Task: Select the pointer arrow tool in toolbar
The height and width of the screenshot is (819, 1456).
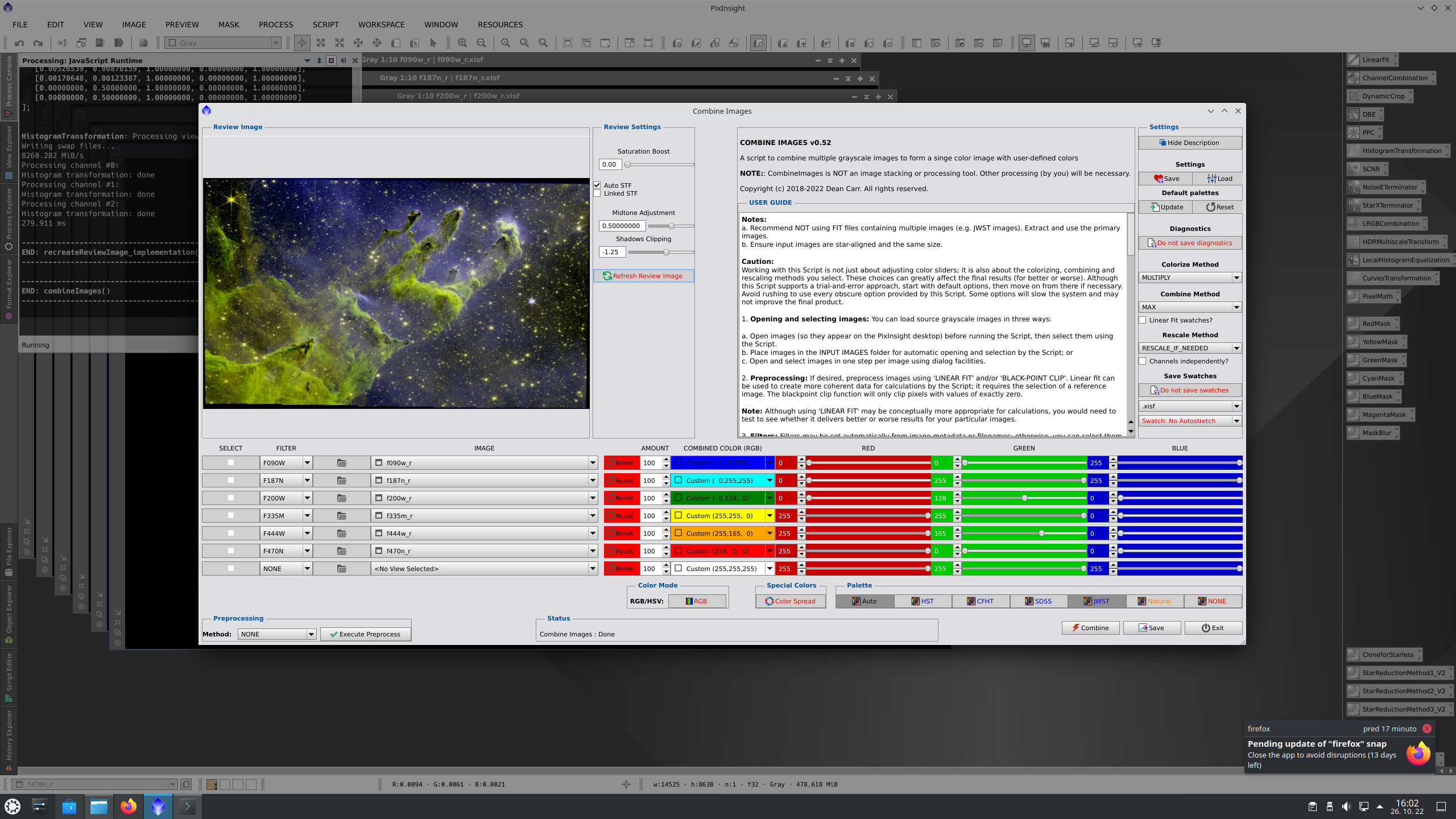Action: (x=433, y=43)
